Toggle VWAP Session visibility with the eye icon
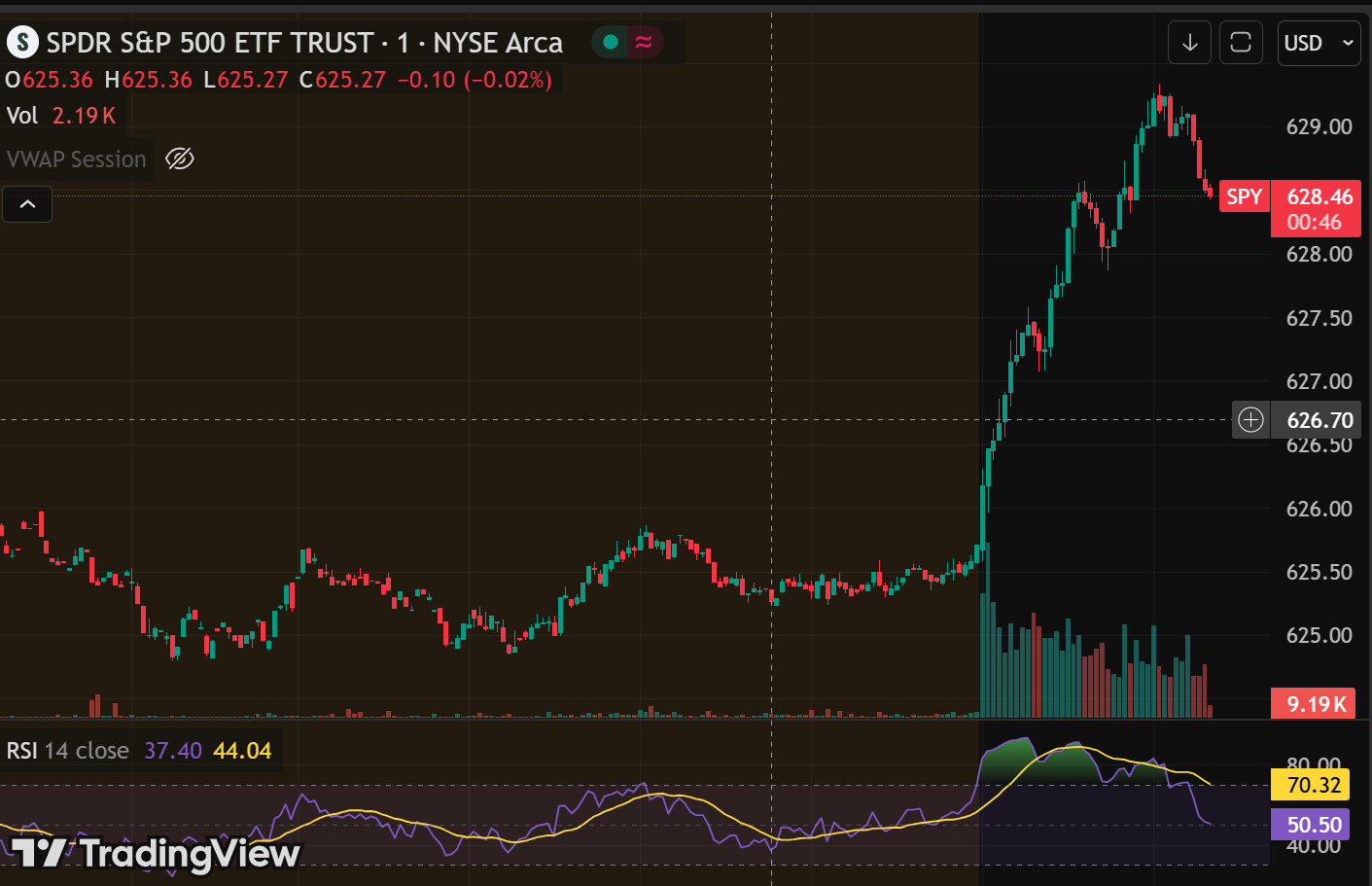This screenshot has width=1372, height=886. tap(180, 159)
